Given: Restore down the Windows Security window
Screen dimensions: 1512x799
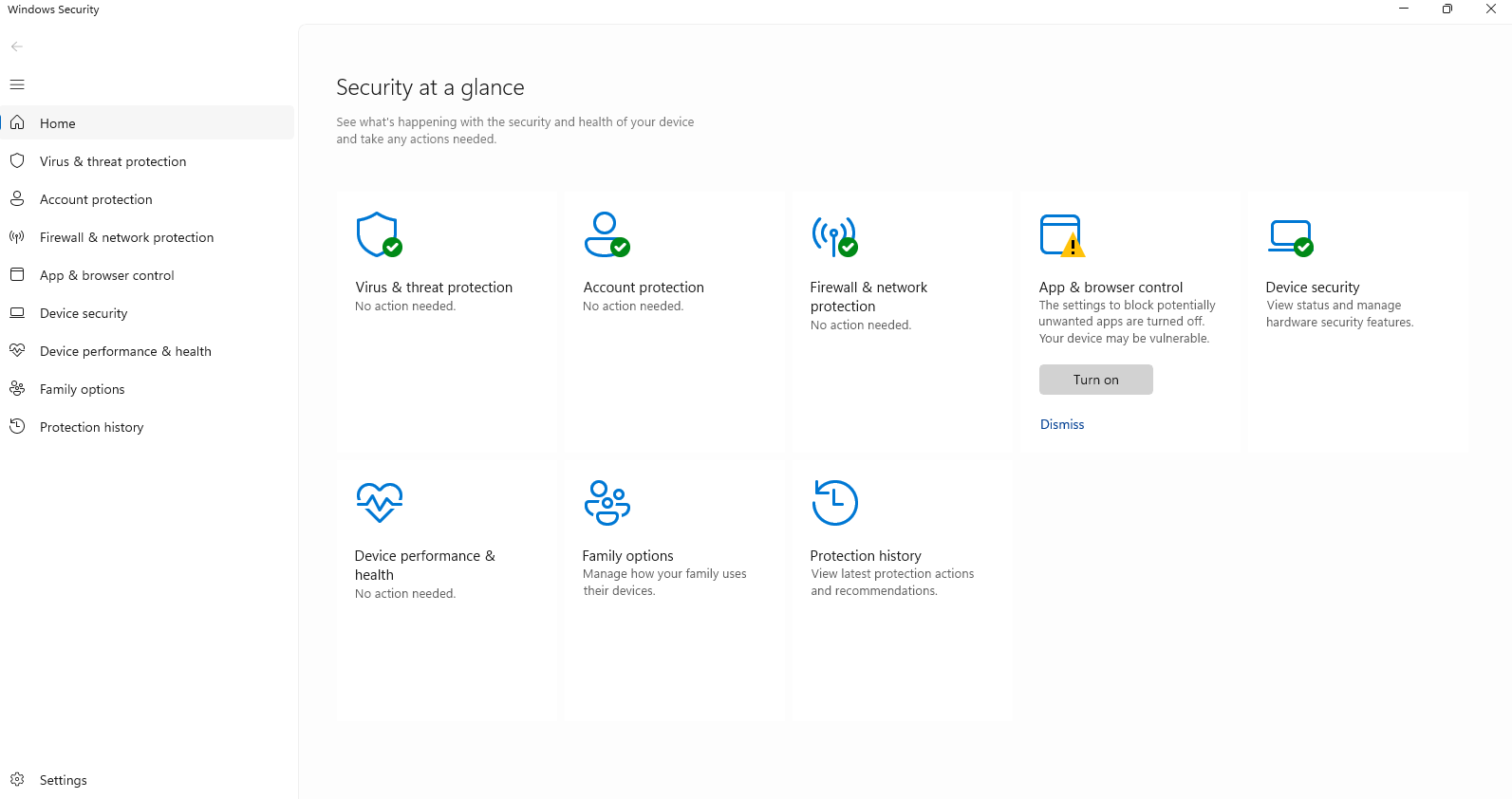Looking at the screenshot, I should click(1447, 9).
